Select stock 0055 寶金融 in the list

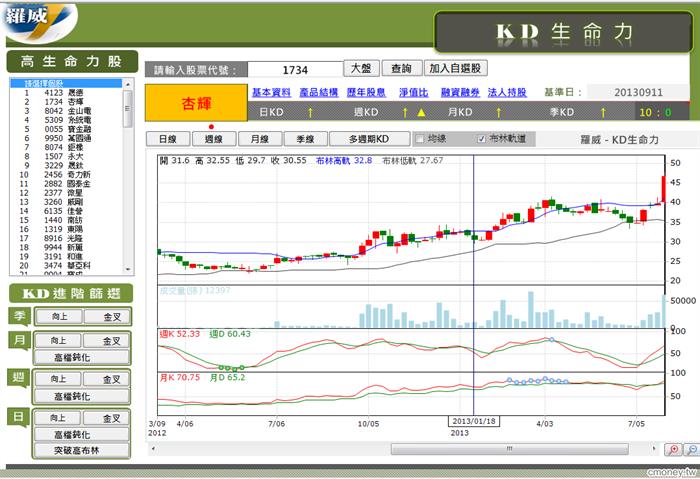[x=66, y=129]
